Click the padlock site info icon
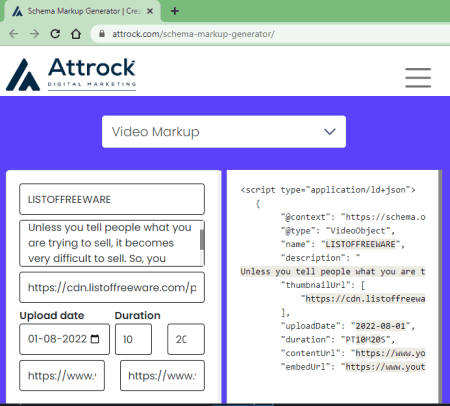Viewport: 450px width, 406px height. tap(102, 34)
